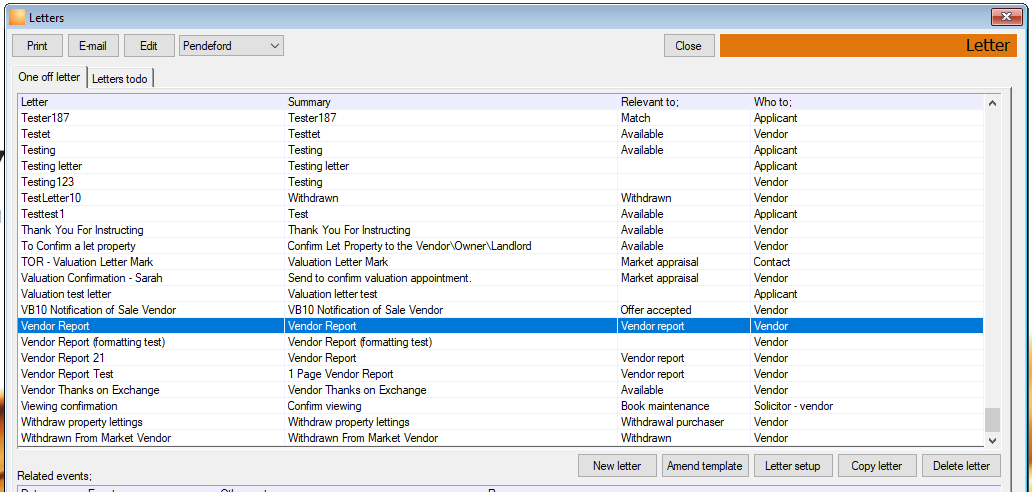Image resolution: width=1032 pixels, height=492 pixels.
Task: Click the Letters window app icon
Action: tap(18, 17)
